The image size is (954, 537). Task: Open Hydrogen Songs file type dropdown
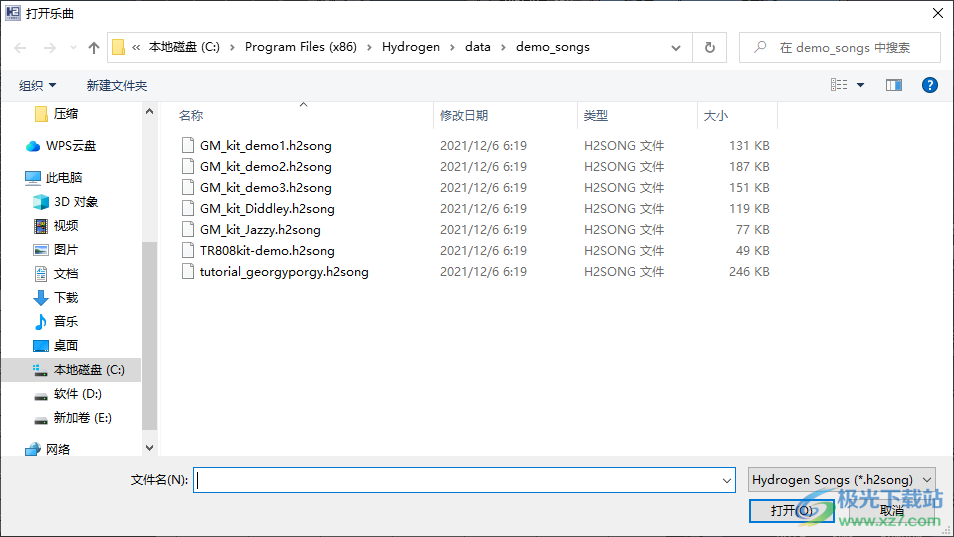click(x=842, y=480)
